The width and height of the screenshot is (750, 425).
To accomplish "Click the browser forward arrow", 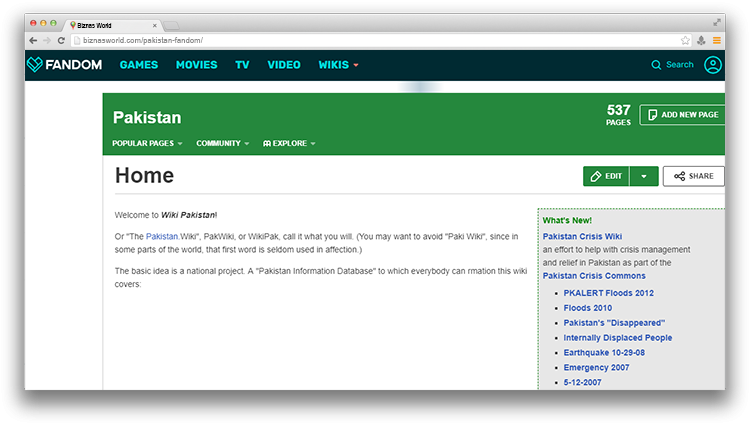I will click(x=47, y=40).
